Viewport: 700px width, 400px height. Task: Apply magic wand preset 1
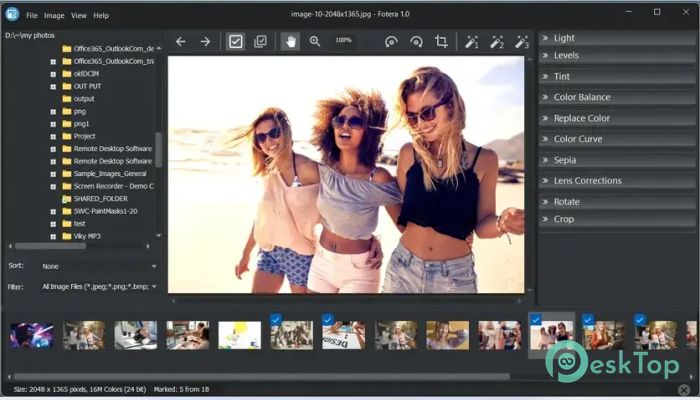(x=471, y=42)
